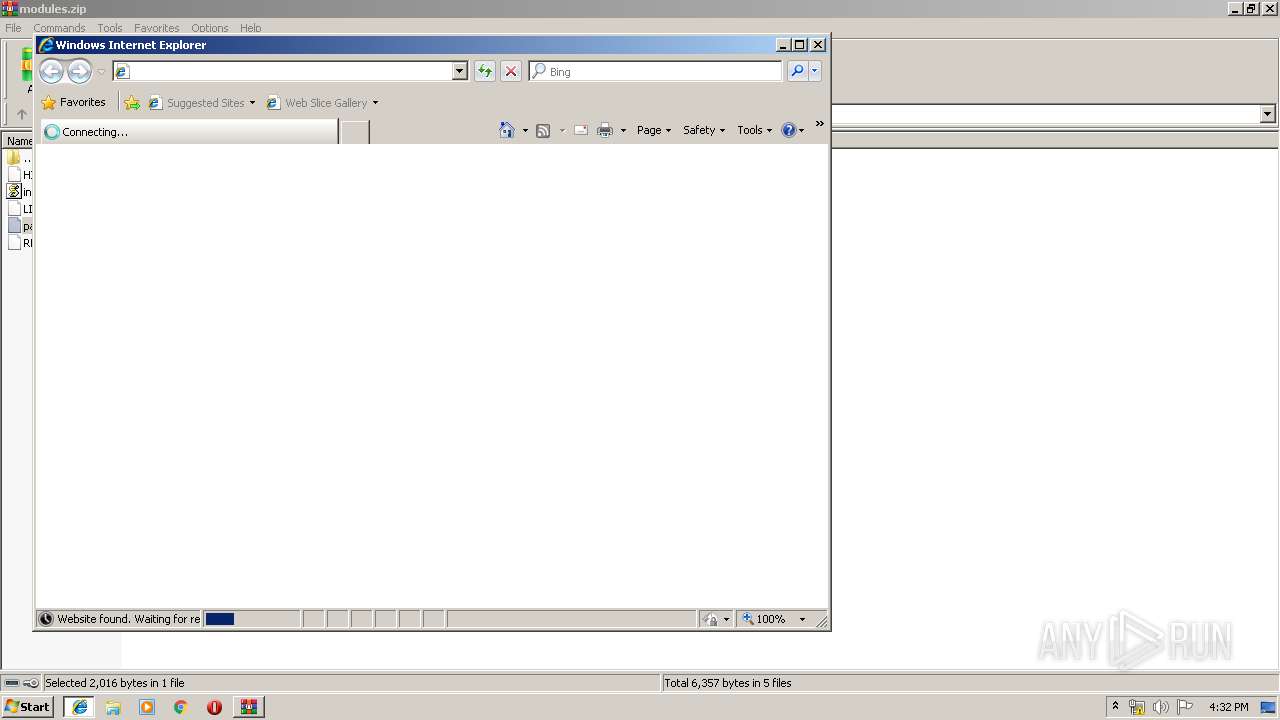Click the Action Center flag tray icon

(1184, 707)
